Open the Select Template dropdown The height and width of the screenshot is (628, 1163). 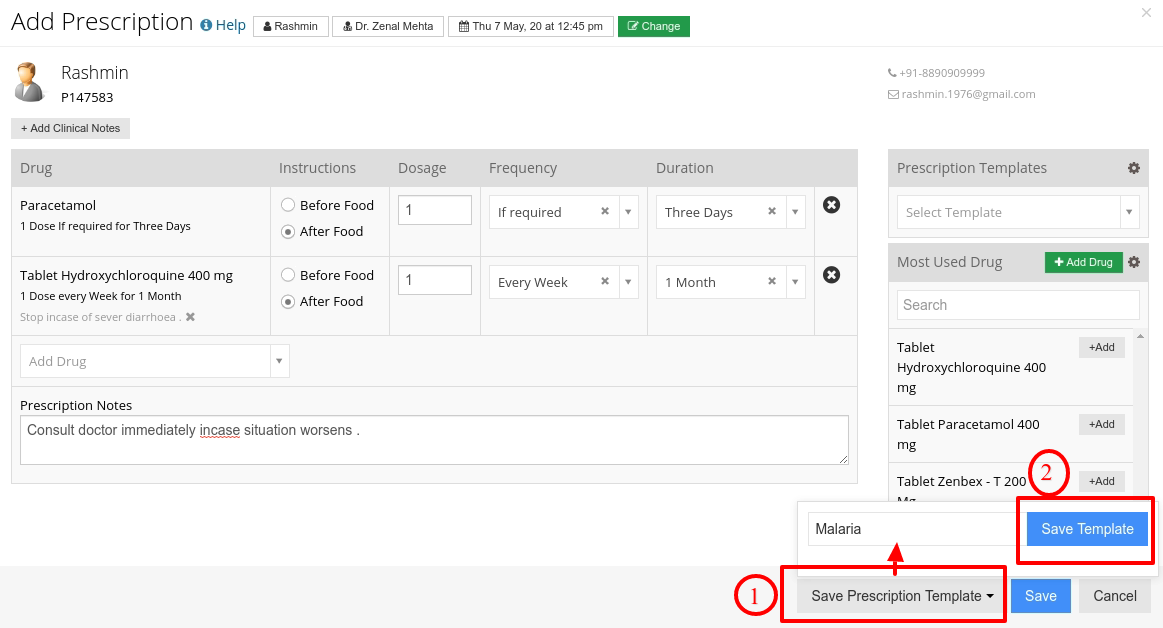point(1018,212)
